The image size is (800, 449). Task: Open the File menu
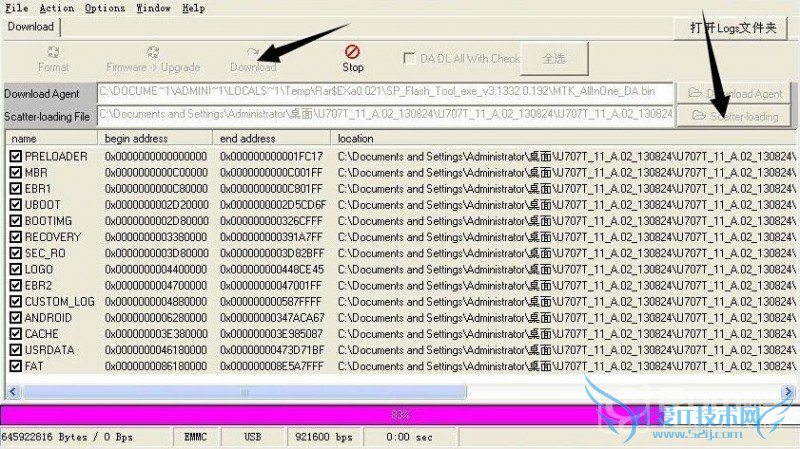pyautogui.click(x=17, y=8)
